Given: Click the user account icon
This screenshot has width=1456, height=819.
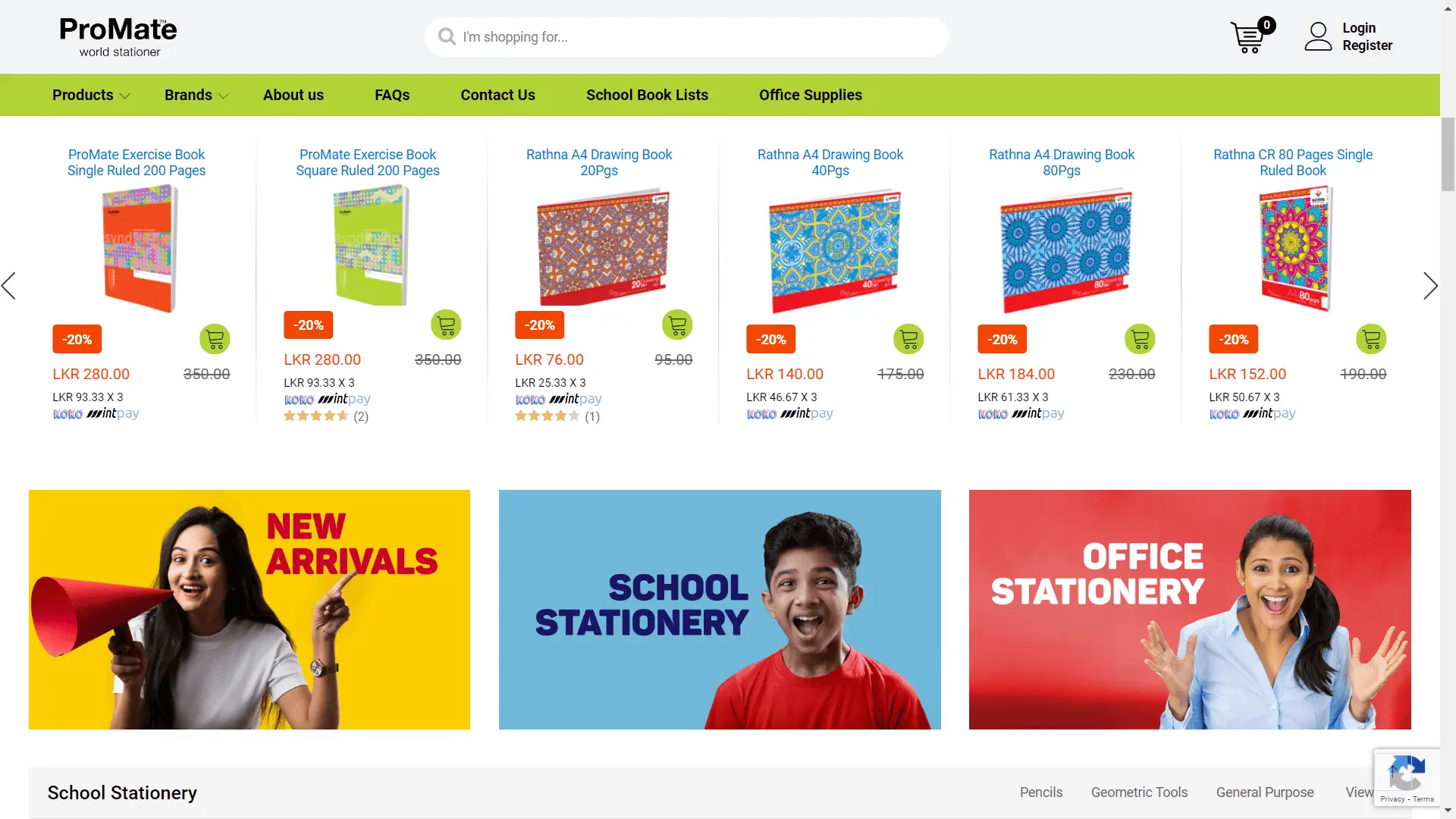Looking at the screenshot, I should point(1318,36).
